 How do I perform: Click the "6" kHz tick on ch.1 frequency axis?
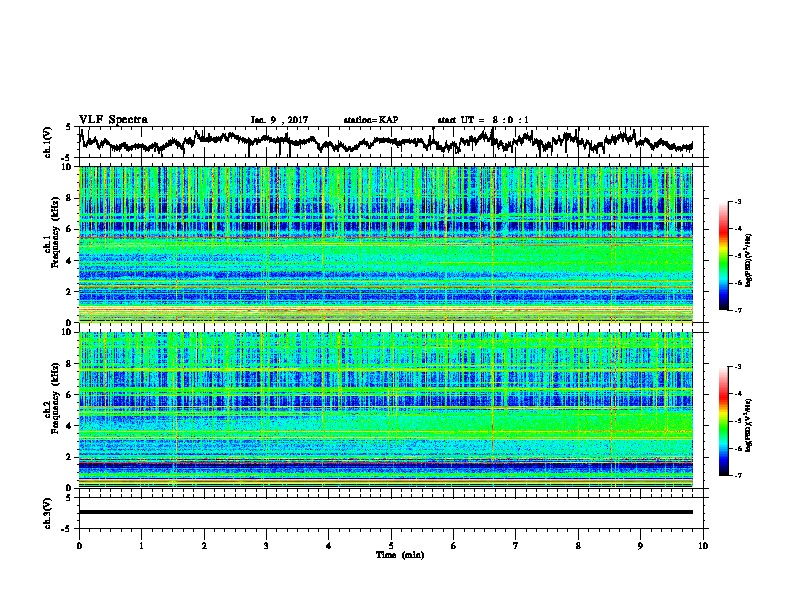(70, 229)
